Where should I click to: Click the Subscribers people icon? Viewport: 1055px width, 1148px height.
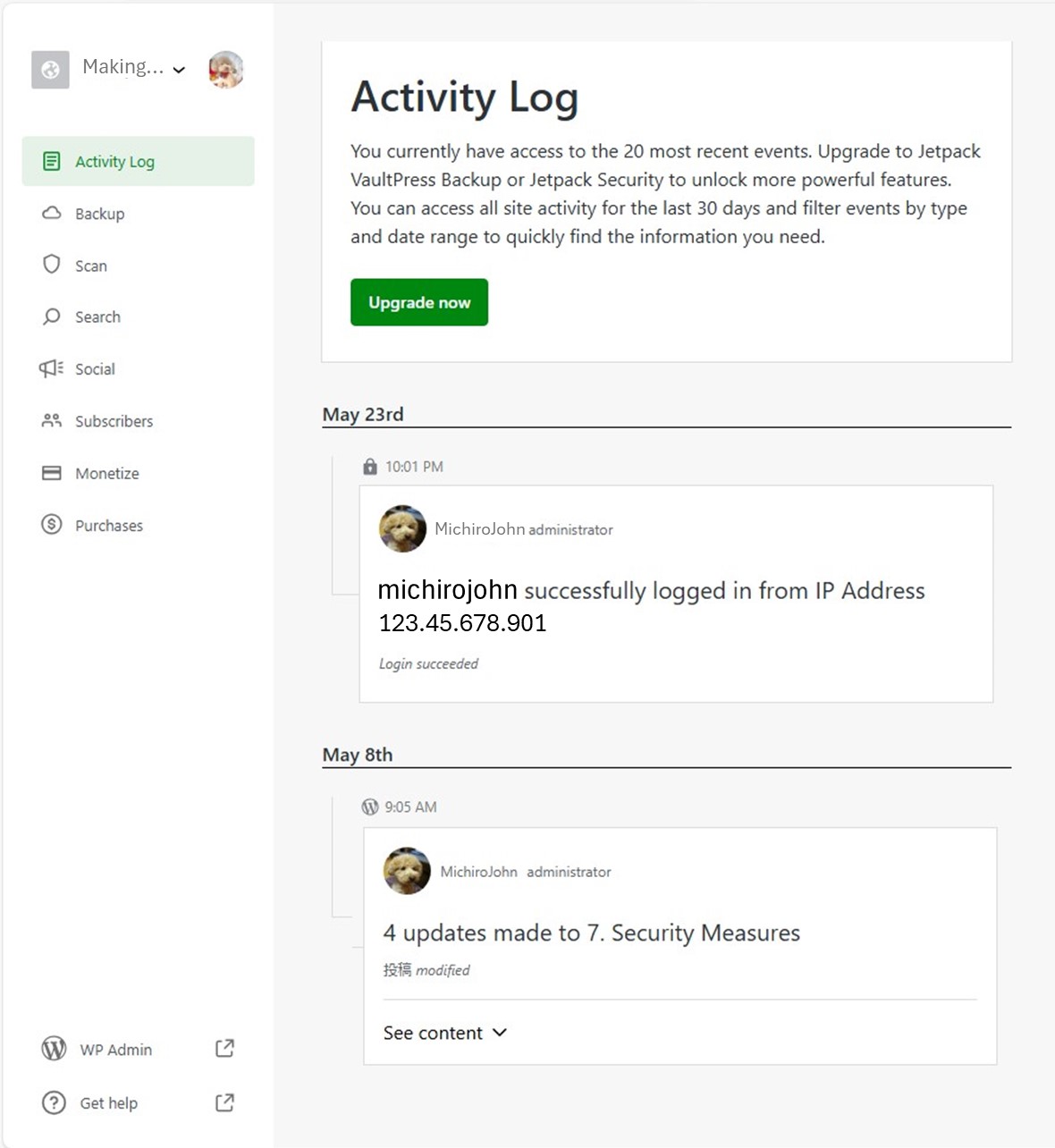[52, 420]
